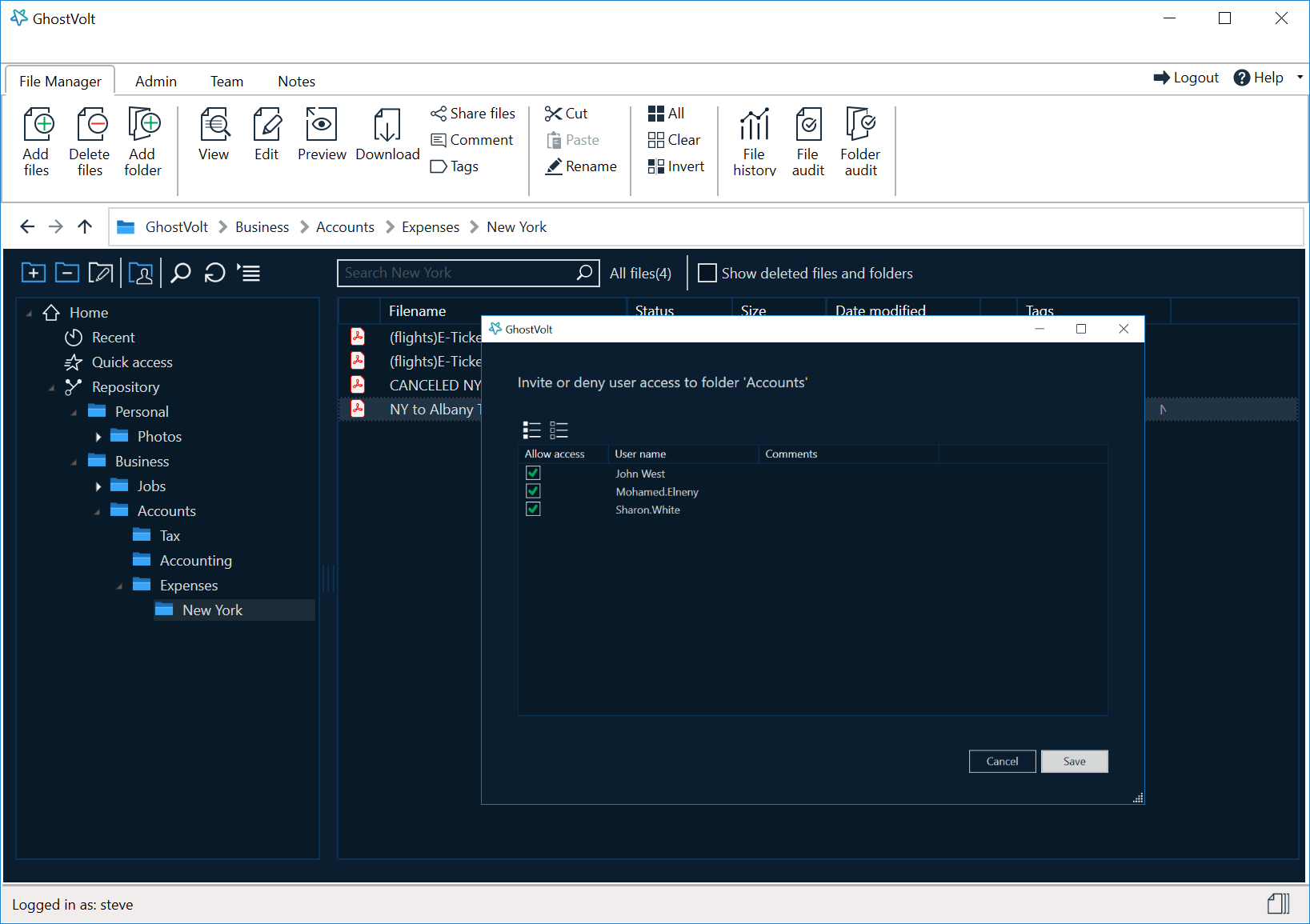The width and height of the screenshot is (1310, 924).
Task: Switch to the File Manager tab
Action: [x=60, y=81]
